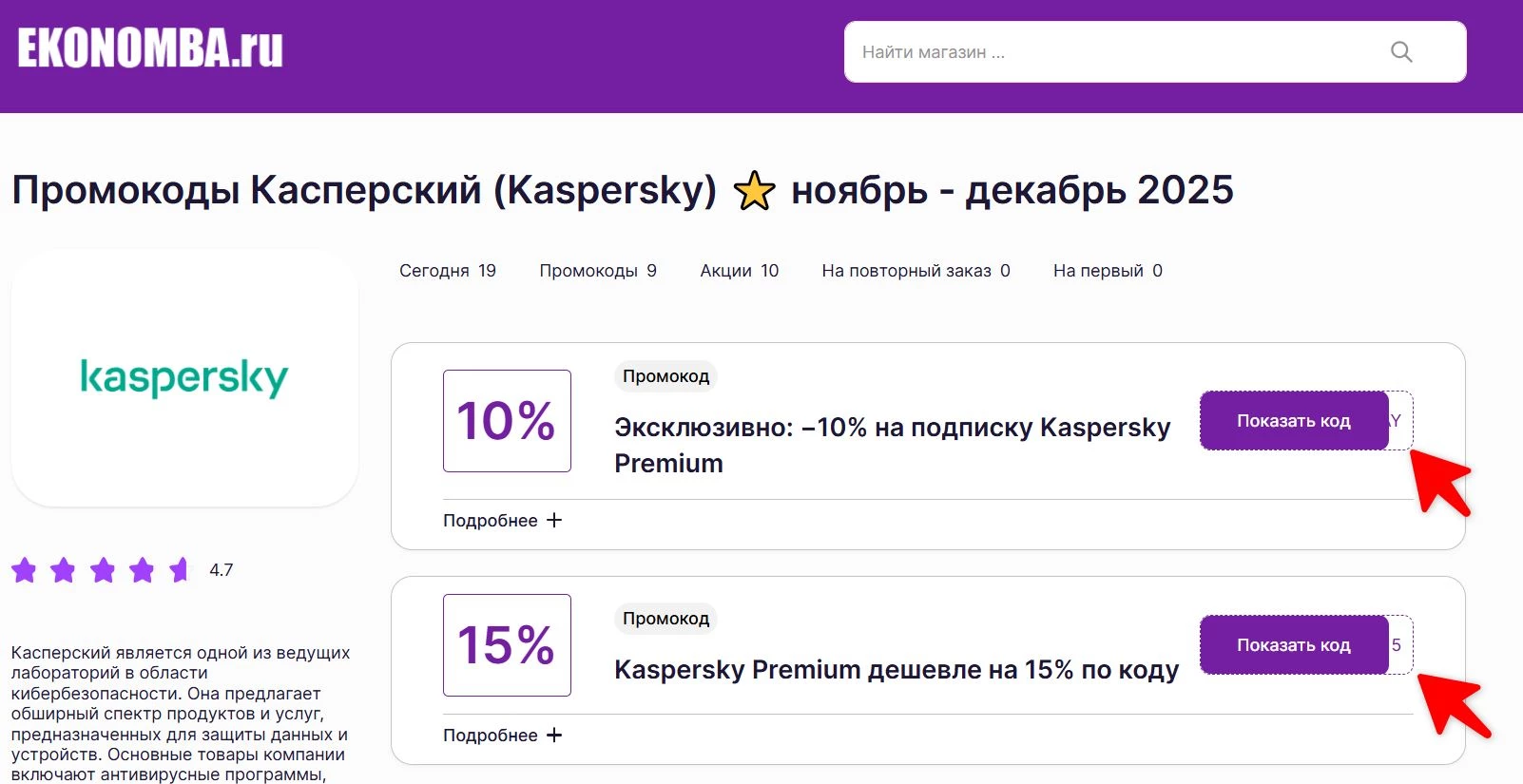Select the Акции filter tab
Image resolution: width=1523 pixels, height=784 pixels.
pos(739,270)
